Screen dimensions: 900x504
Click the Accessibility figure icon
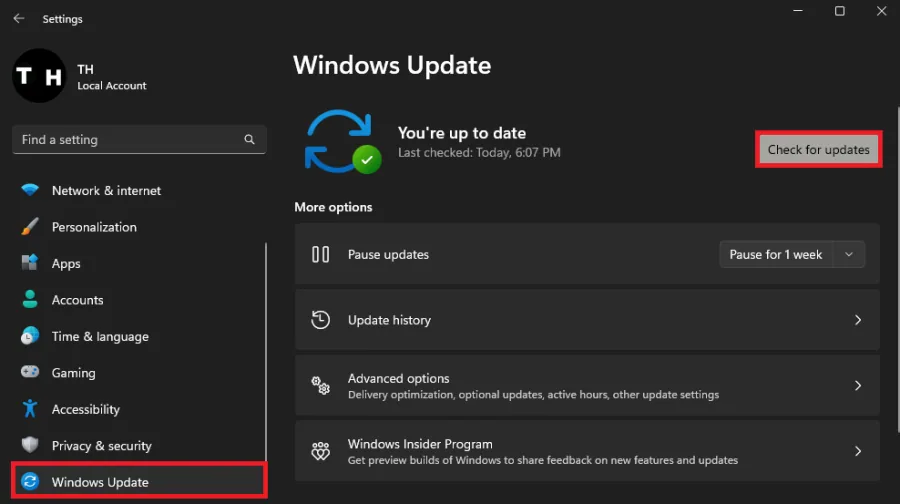click(x=30, y=408)
